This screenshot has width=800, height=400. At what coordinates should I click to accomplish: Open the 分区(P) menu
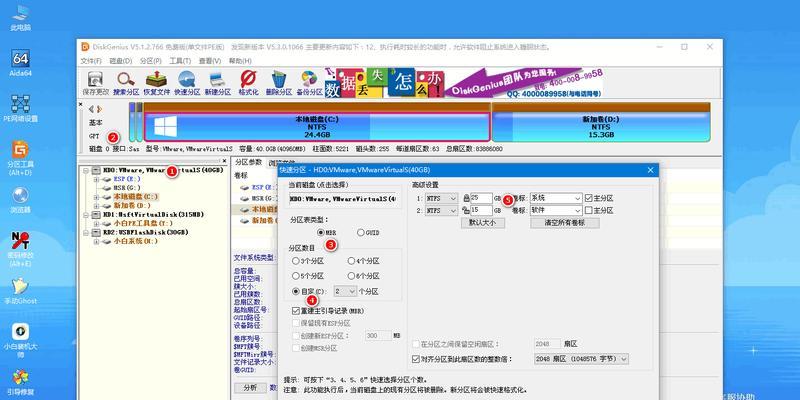tap(151, 61)
